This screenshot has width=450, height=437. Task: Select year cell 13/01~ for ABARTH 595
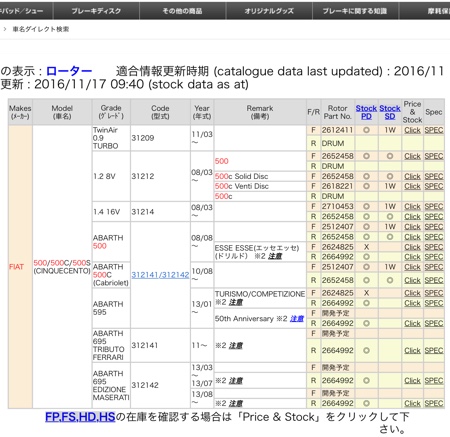pyautogui.click(x=202, y=308)
